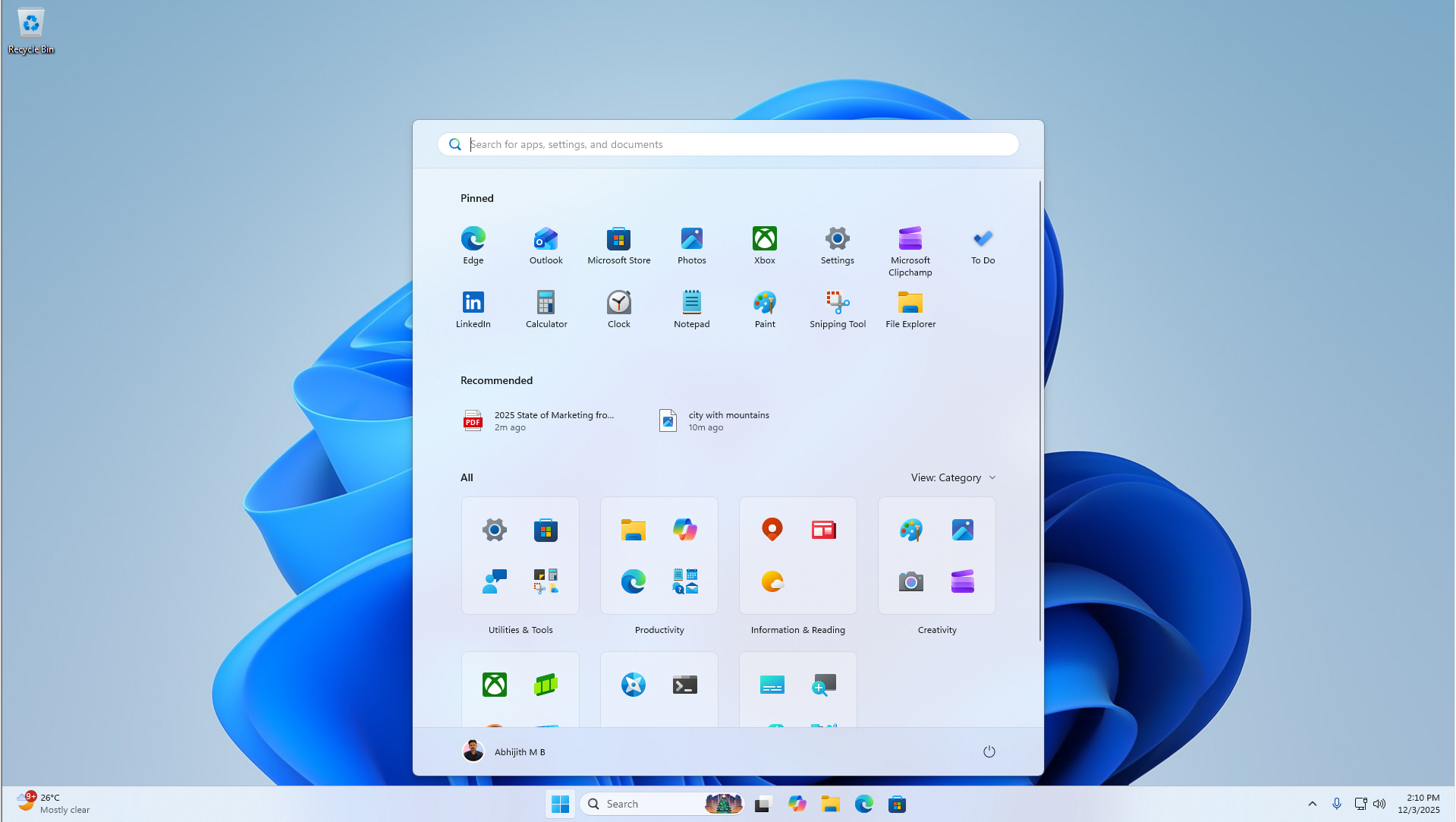Expand the hidden icons tray chevron
Image resolution: width=1456 pixels, height=822 pixels.
1312,803
